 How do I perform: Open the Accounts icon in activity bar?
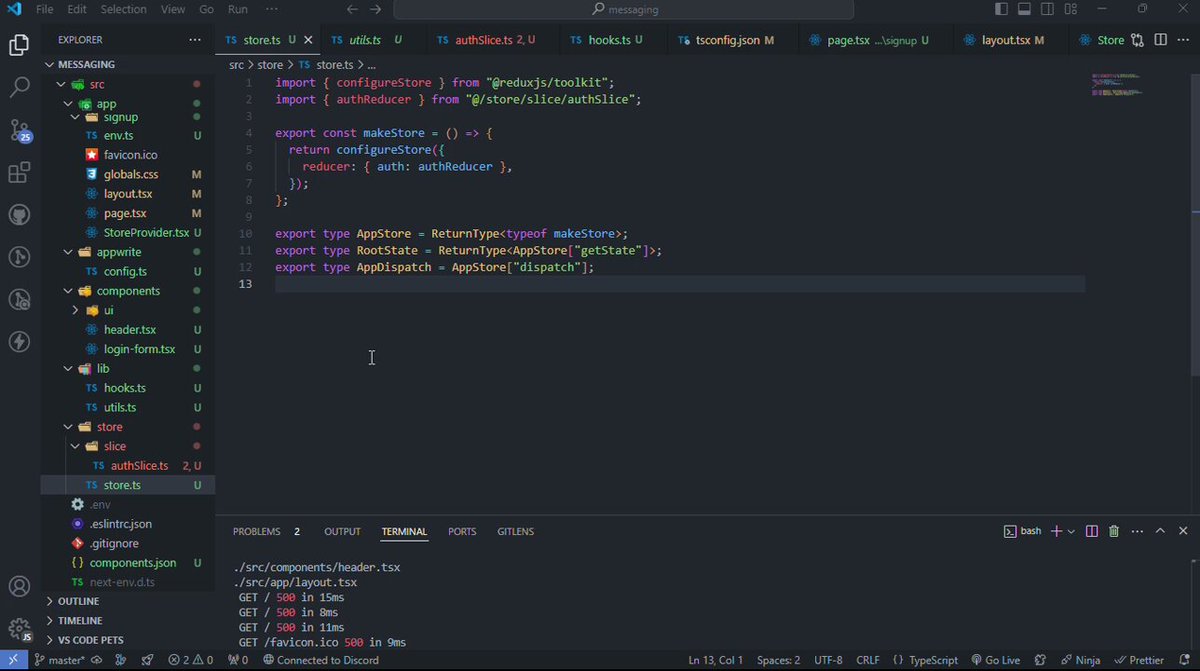pyautogui.click(x=19, y=586)
